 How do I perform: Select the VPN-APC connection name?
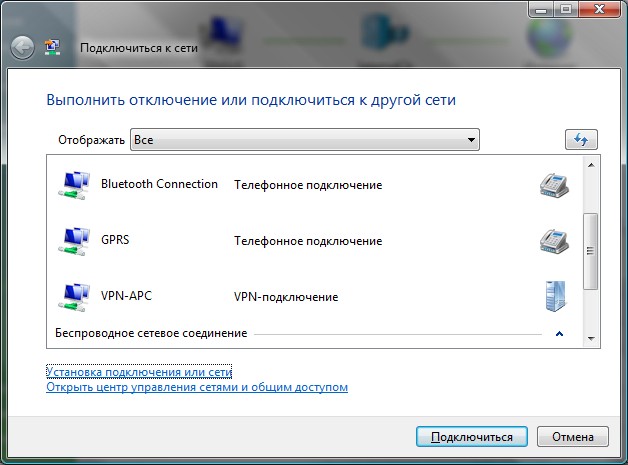pos(127,296)
